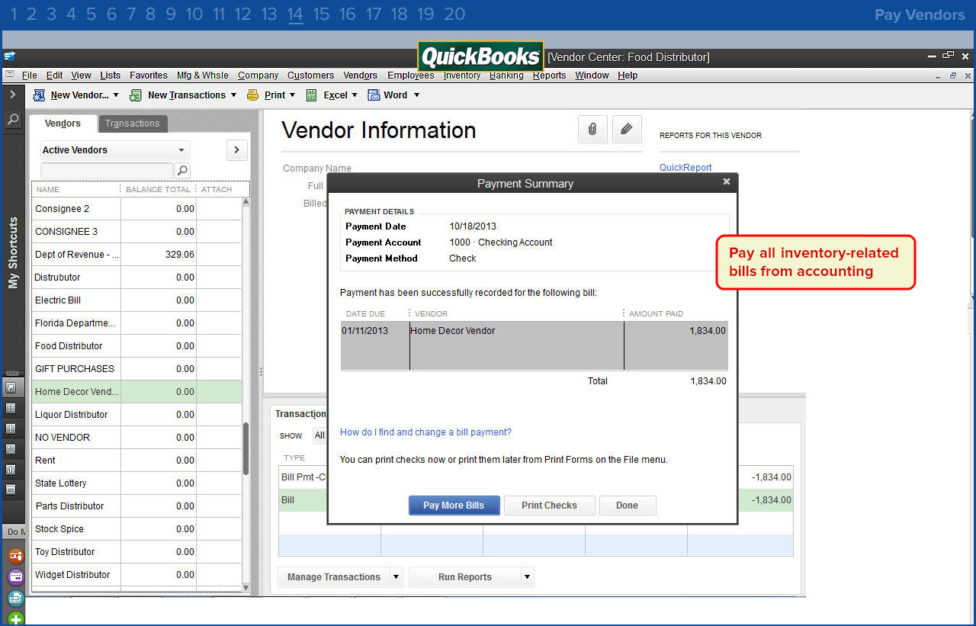Click the Print Checks button

click(549, 505)
